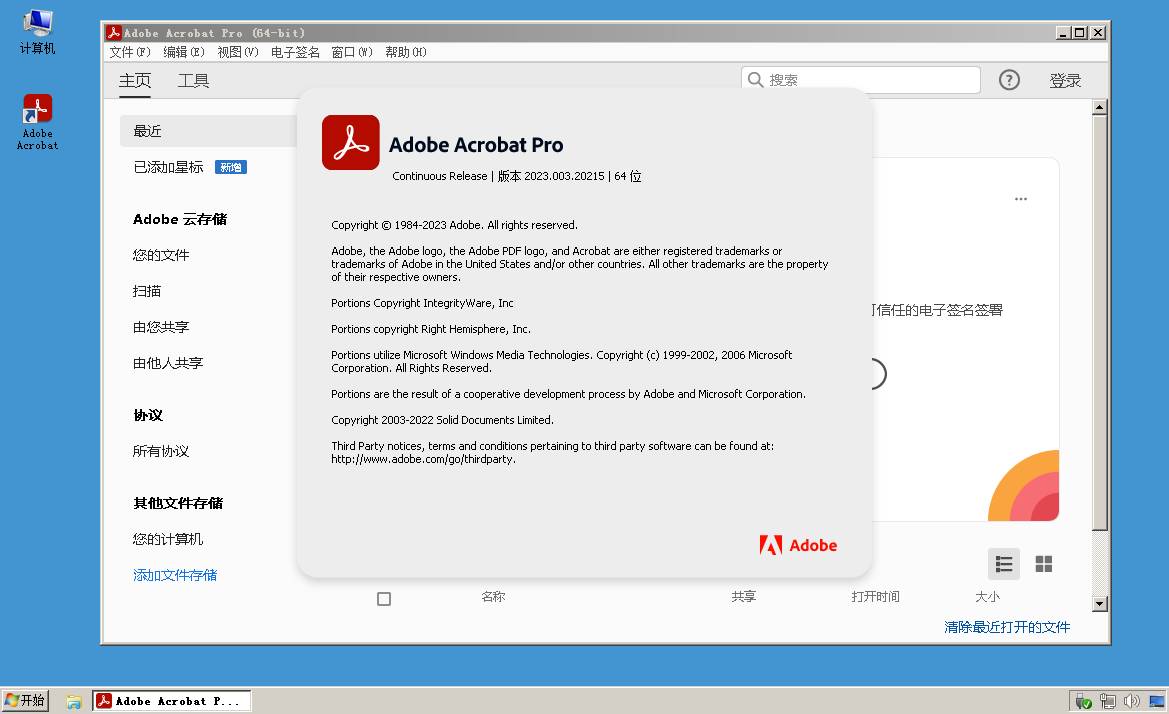This screenshot has width=1169, height=714.
Task: Open the 文件 menu
Action: tap(130, 52)
